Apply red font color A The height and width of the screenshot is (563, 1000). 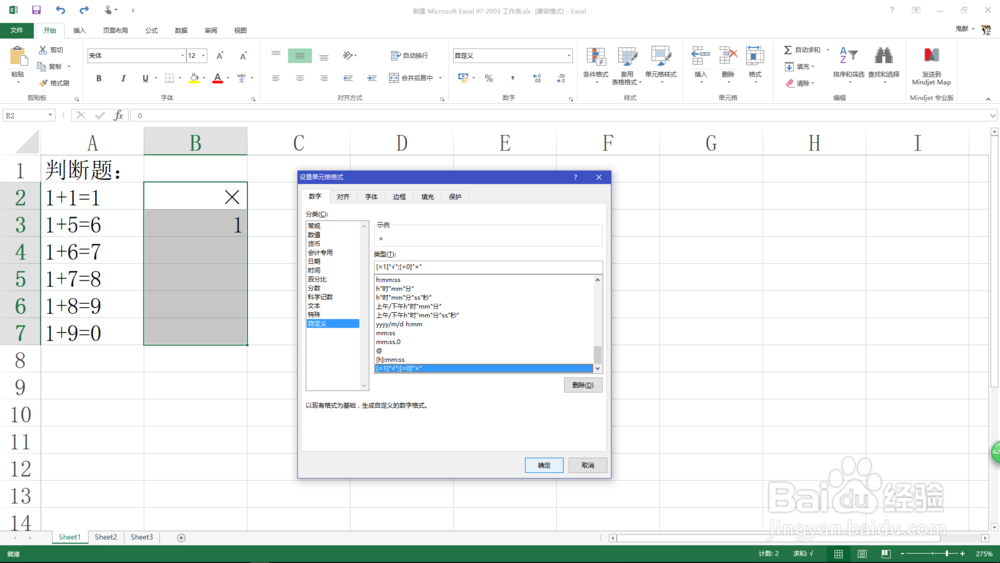217,78
